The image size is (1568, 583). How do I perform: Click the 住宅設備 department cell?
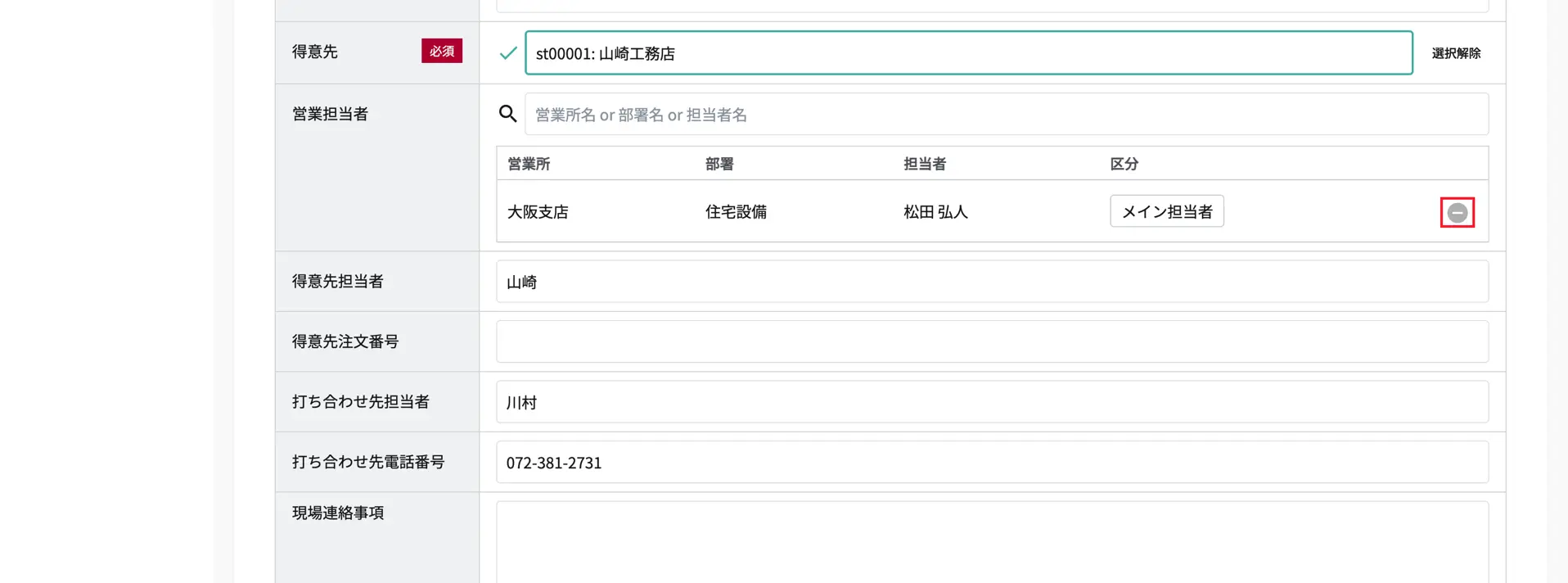point(736,212)
